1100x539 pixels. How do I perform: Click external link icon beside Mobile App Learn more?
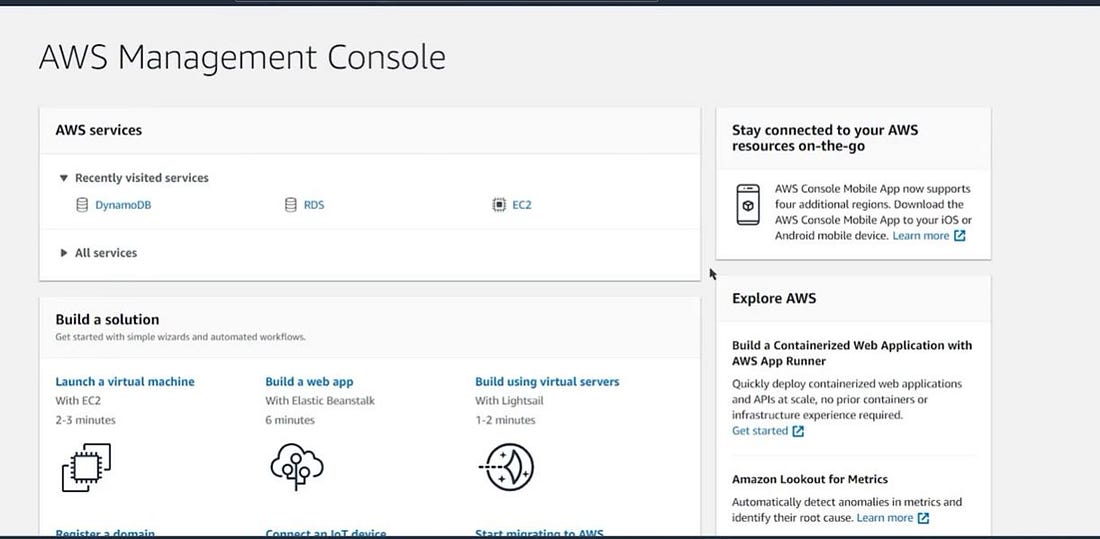pos(960,236)
